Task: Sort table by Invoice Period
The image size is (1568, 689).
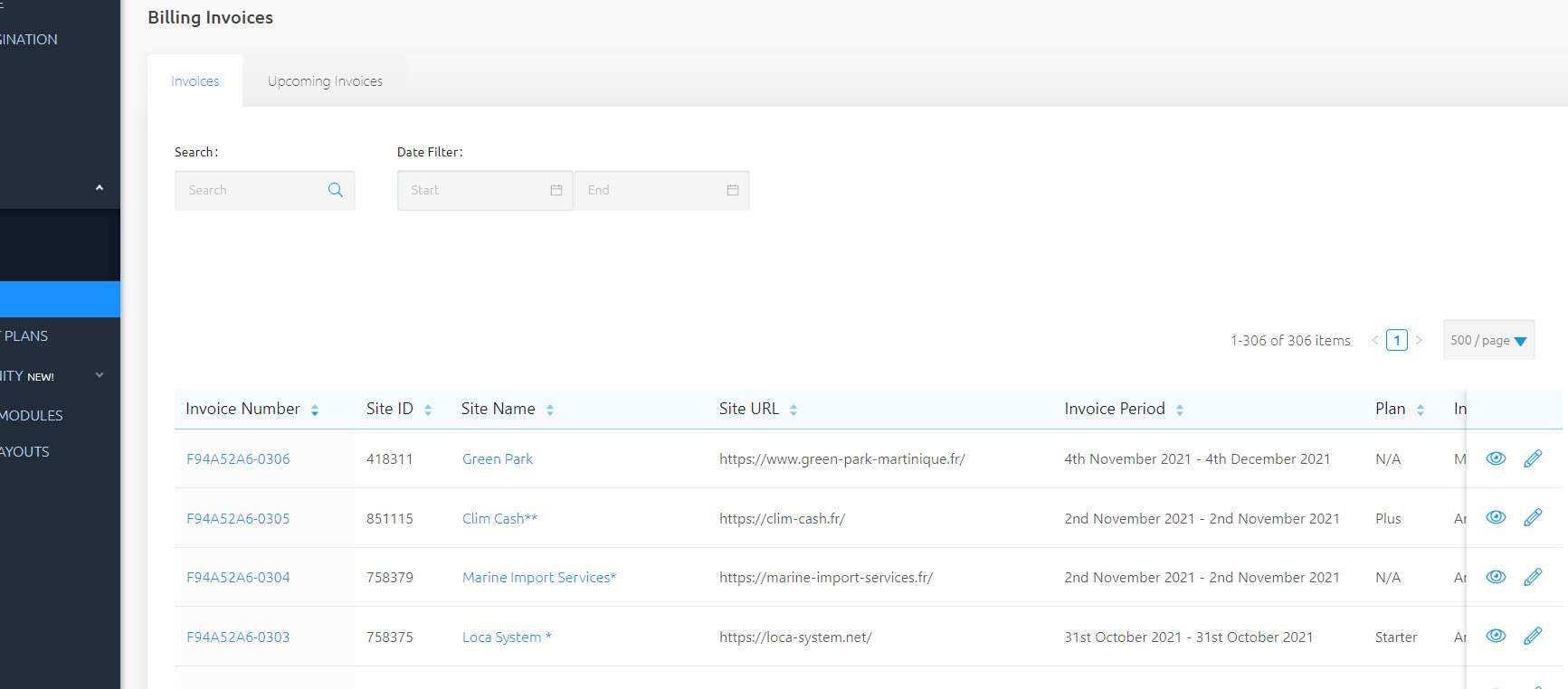Action: (1179, 410)
